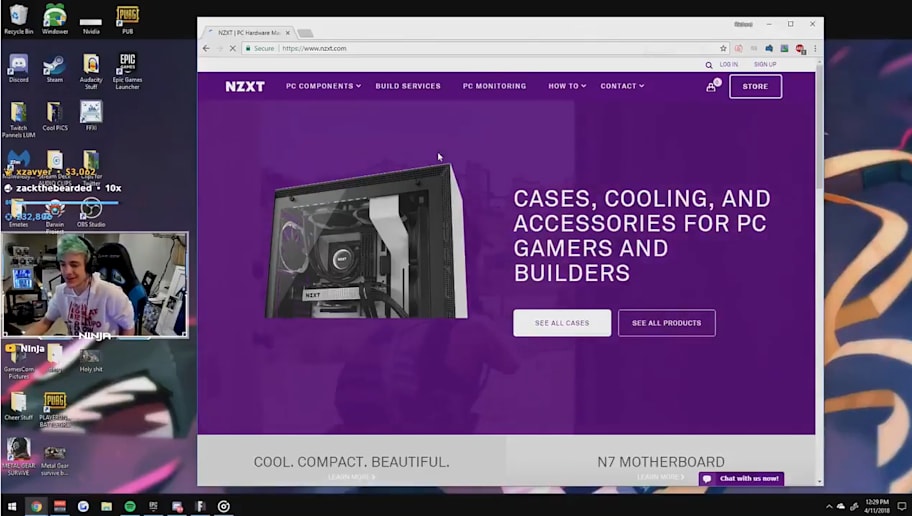Click the NZXT logo in the header

pos(245,87)
